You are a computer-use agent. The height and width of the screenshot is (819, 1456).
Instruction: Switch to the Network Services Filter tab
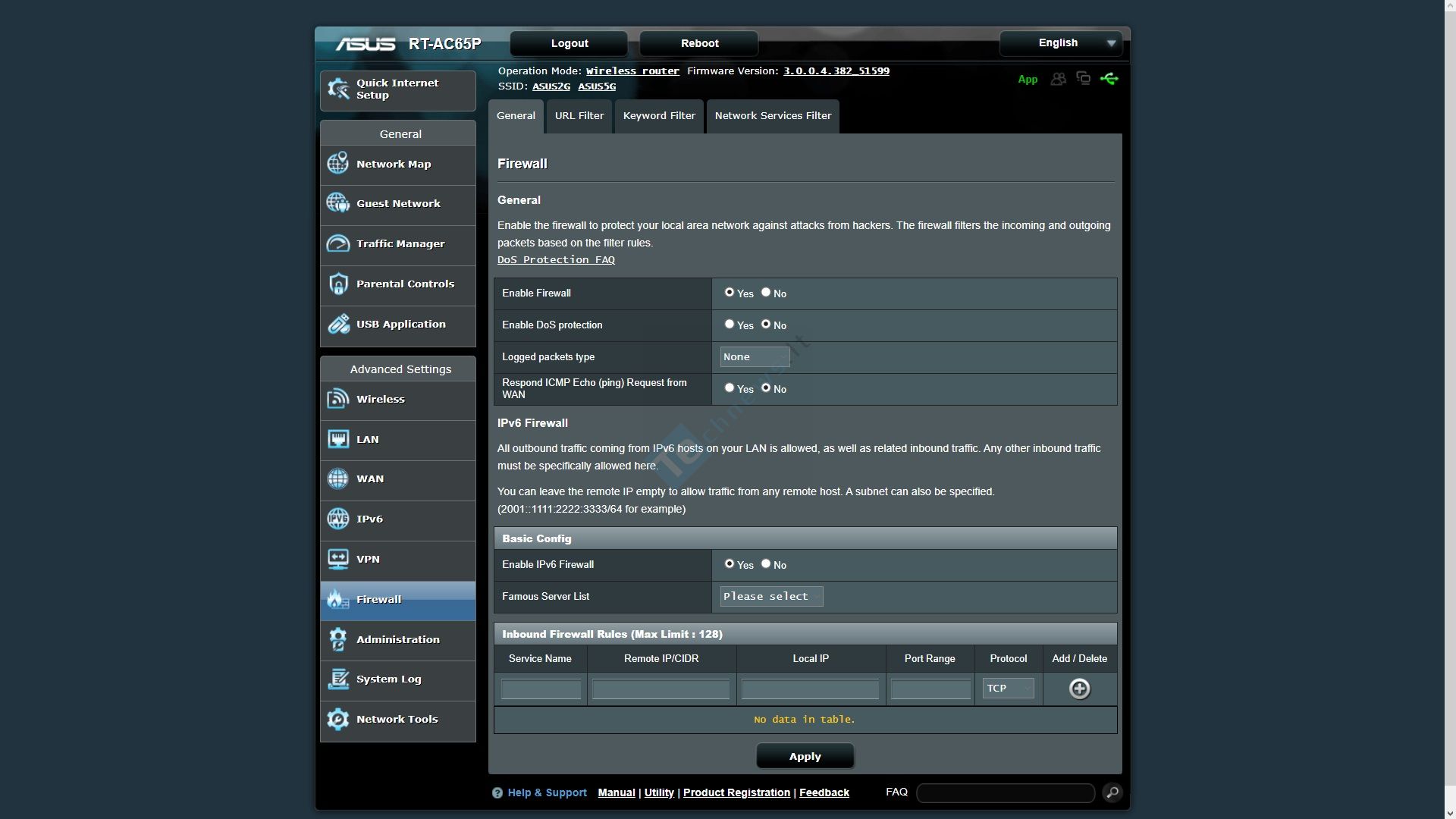[773, 116]
